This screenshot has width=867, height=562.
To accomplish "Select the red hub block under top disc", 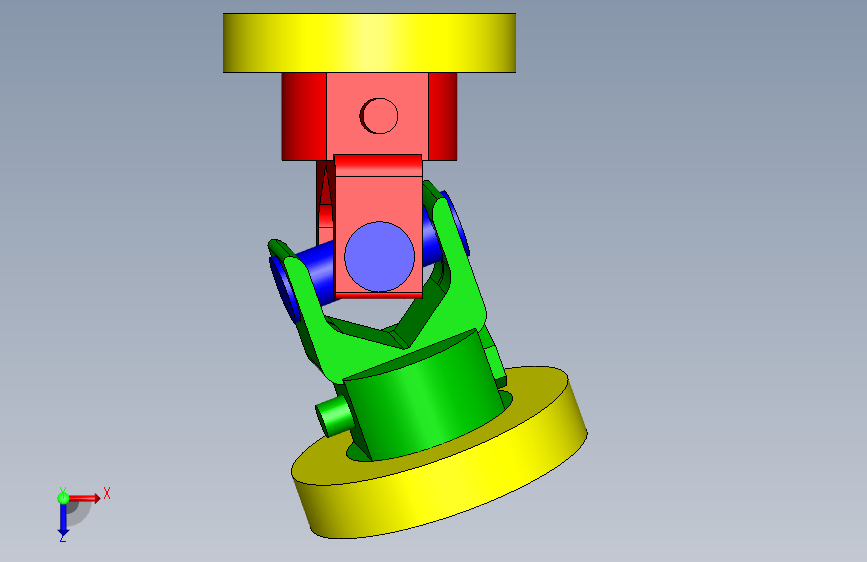I will click(369, 116).
